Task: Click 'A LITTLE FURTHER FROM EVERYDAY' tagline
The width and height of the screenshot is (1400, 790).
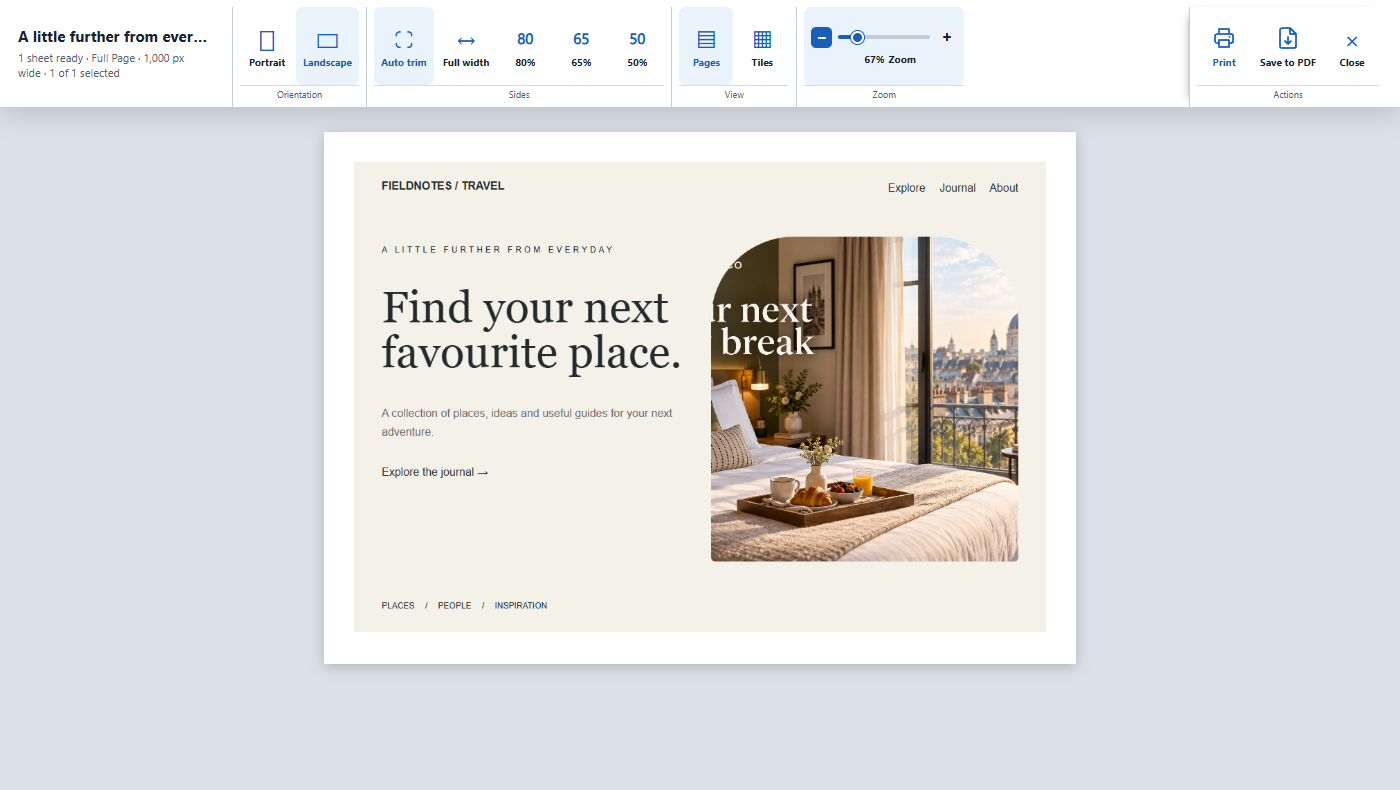Action: pos(497,250)
